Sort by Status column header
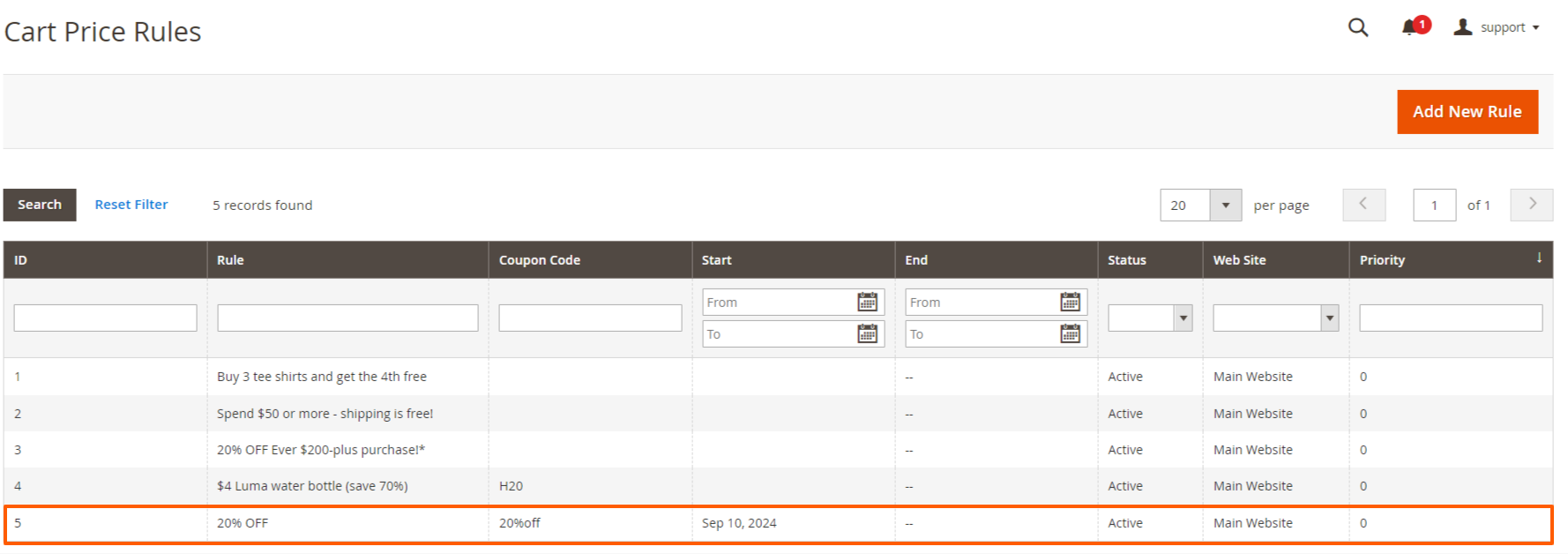This screenshot has height=554, width=1568. click(x=1150, y=260)
